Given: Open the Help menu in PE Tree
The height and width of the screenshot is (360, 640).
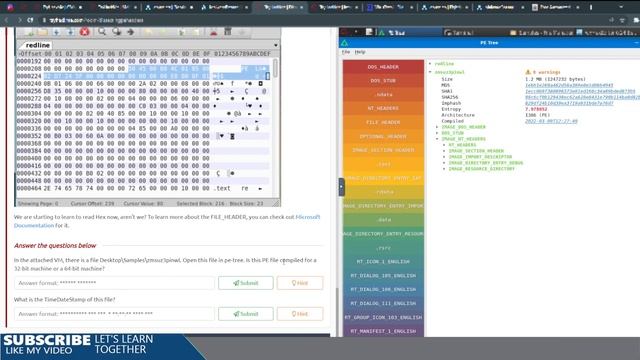Looking at the screenshot, I should point(360,52).
